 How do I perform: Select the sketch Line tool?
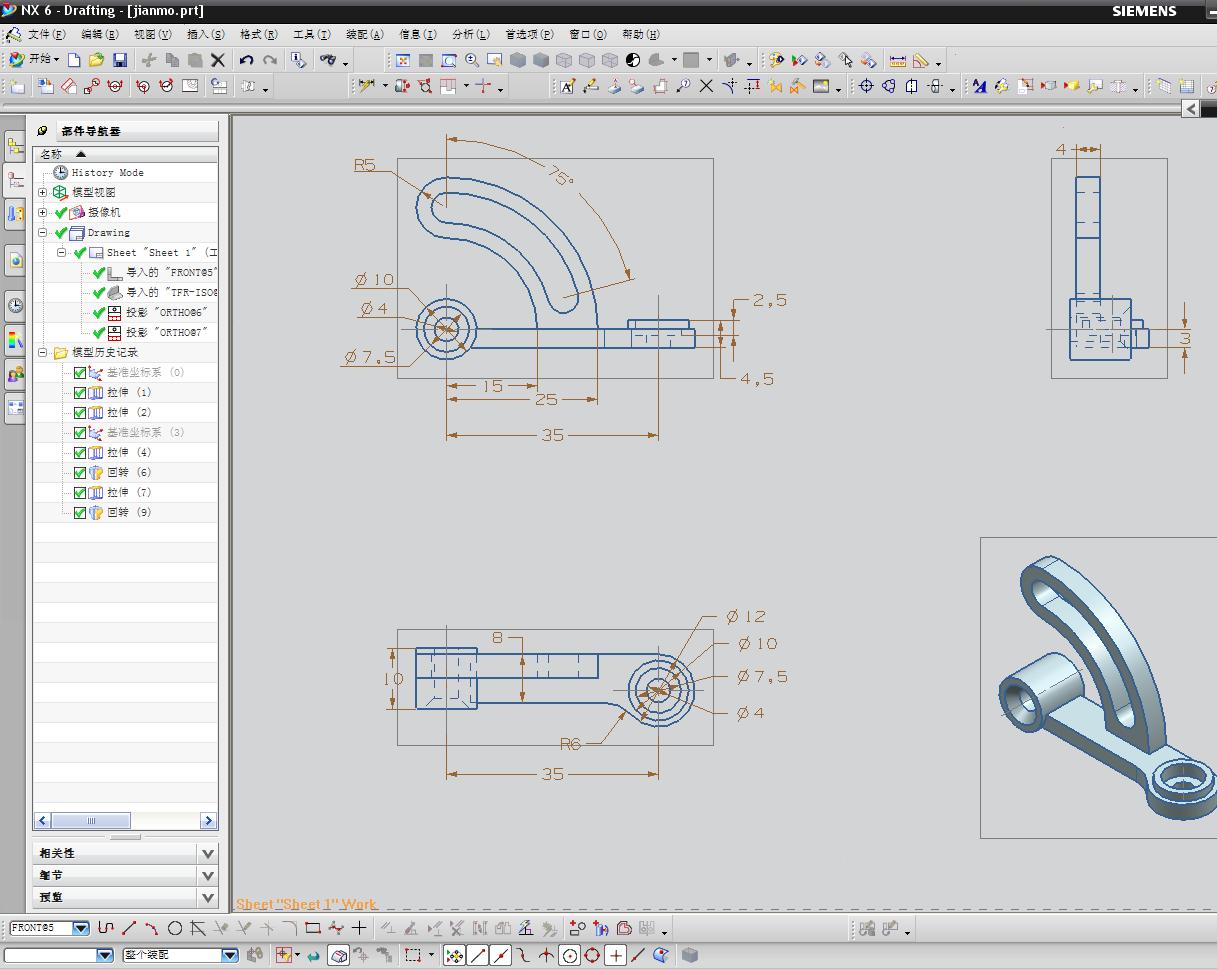pos(129,928)
